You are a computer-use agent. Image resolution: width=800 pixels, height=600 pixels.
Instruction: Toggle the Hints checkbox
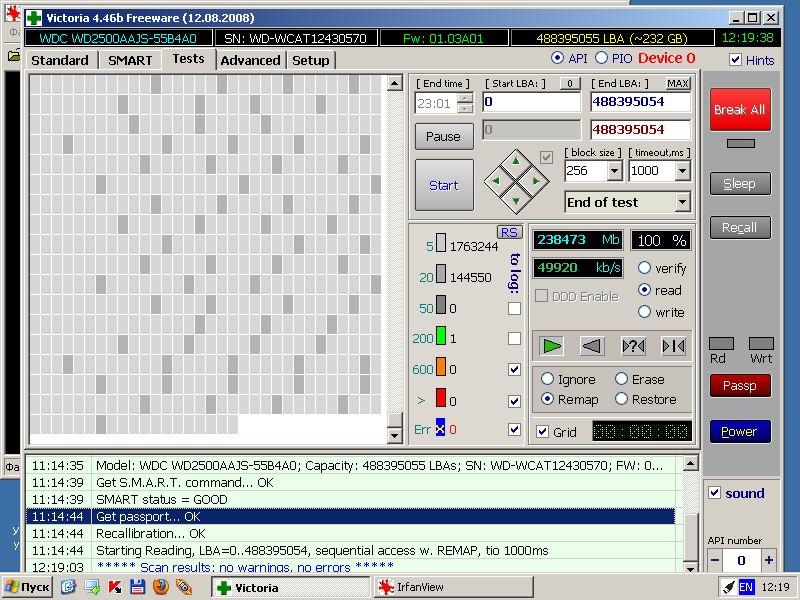(x=735, y=60)
